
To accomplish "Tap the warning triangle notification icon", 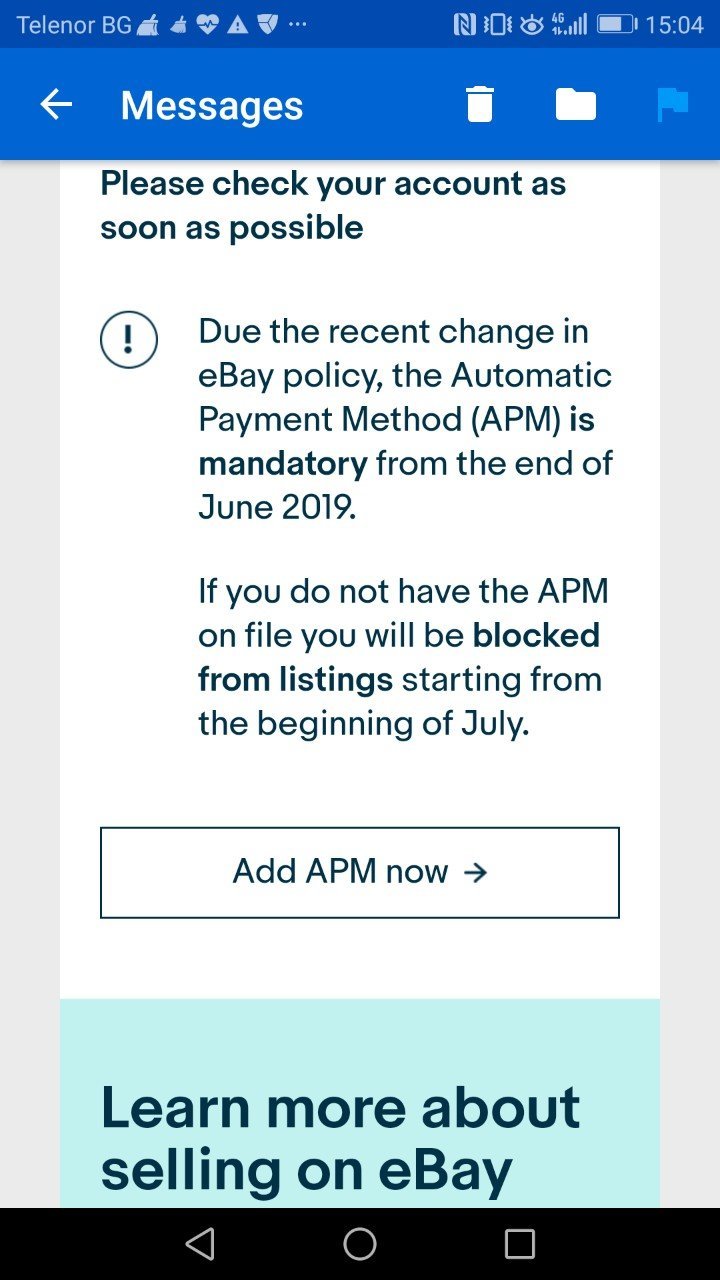I will click(237, 24).
